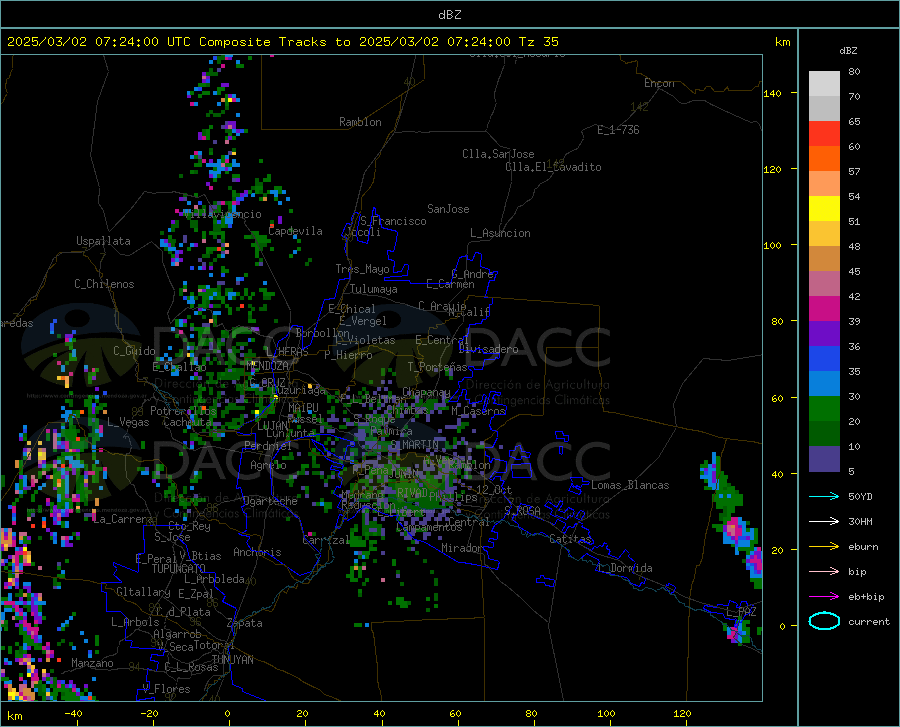Select the 'Zapata' map label

(245, 623)
